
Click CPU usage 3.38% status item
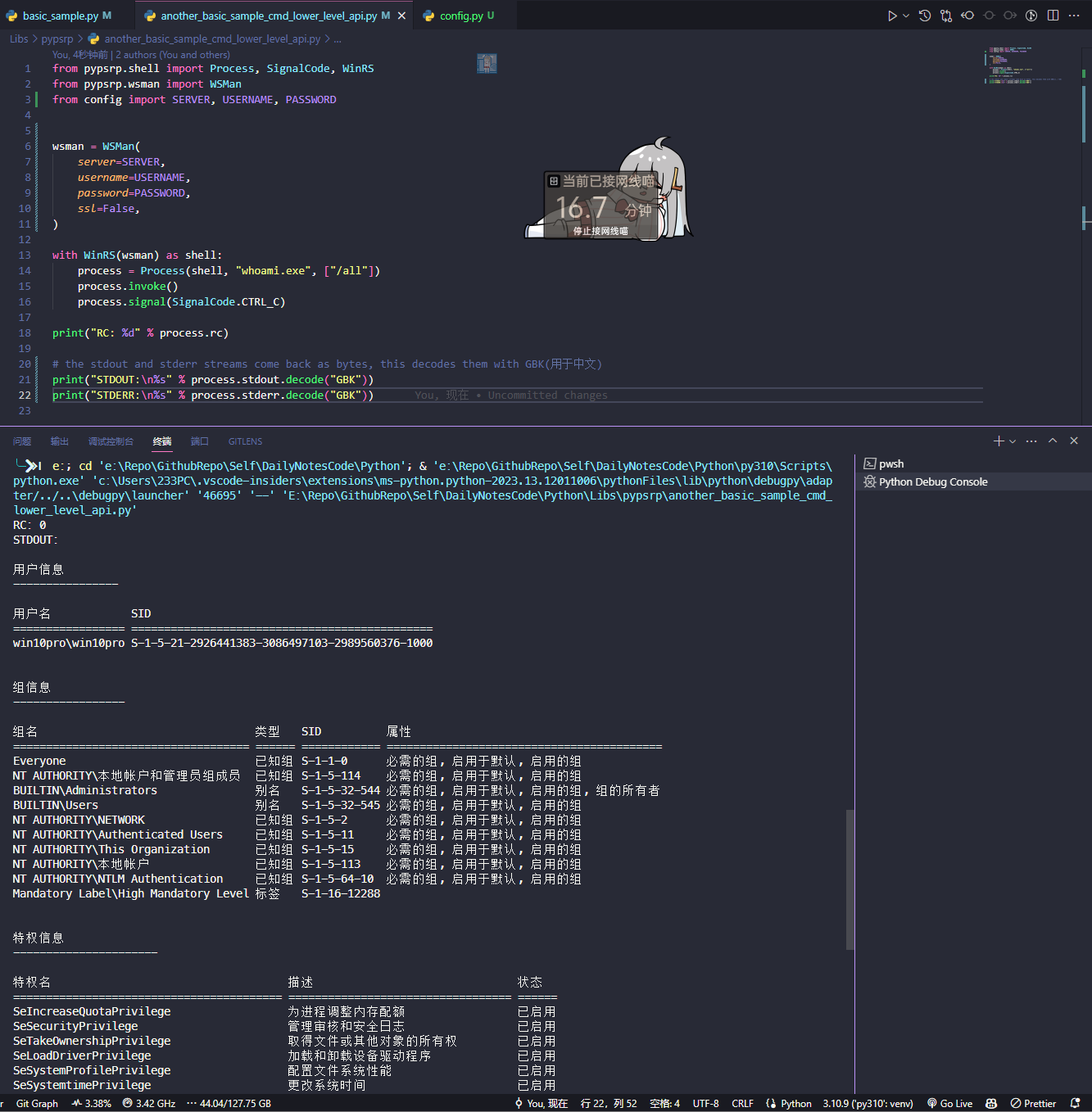coord(91,1103)
